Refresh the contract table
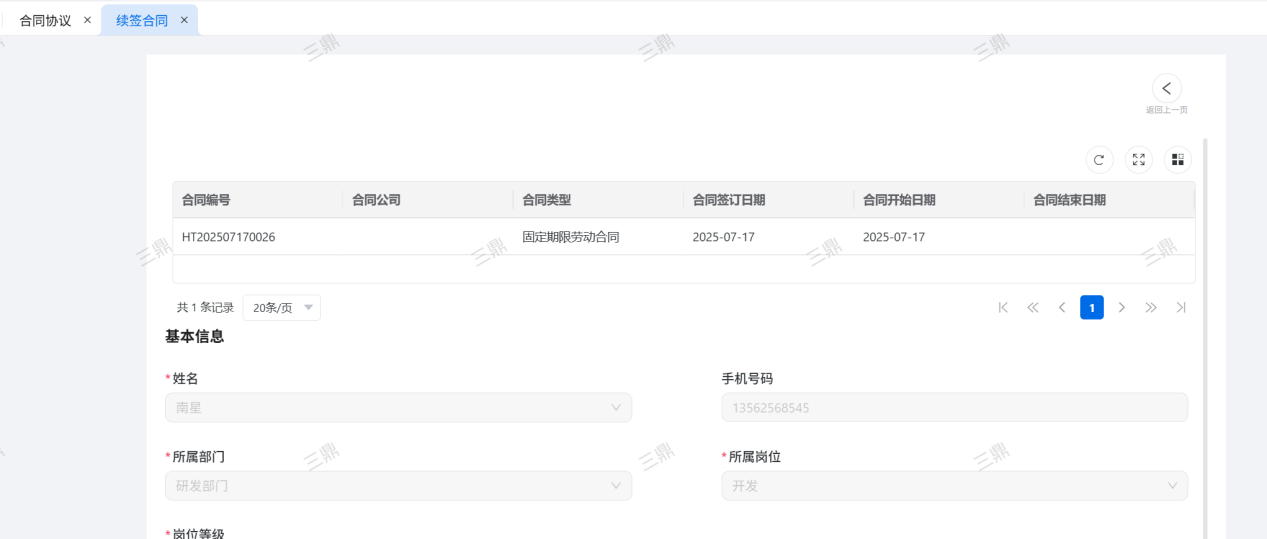 pyautogui.click(x=1099, y=160)
